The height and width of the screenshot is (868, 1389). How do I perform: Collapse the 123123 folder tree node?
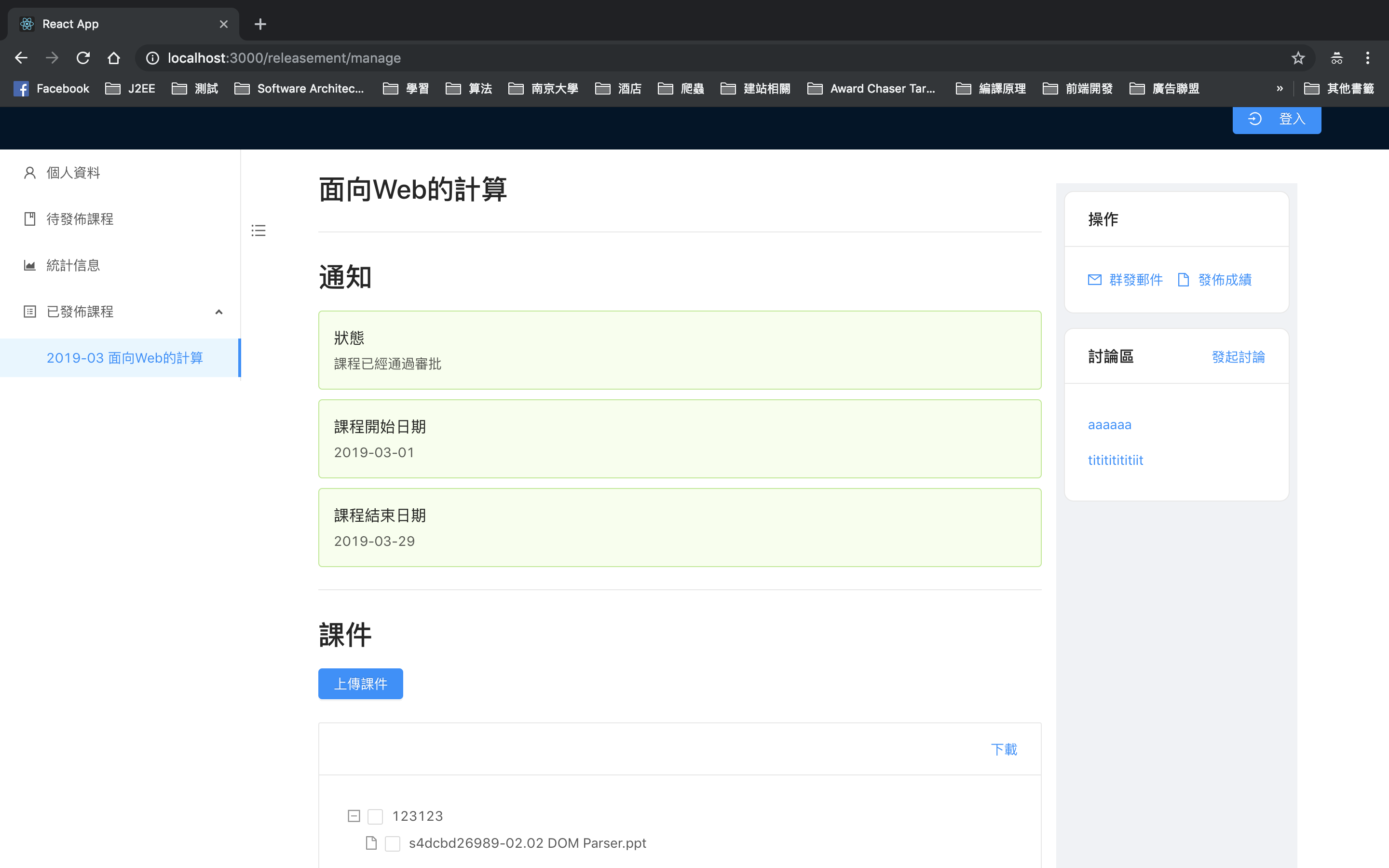354,816
